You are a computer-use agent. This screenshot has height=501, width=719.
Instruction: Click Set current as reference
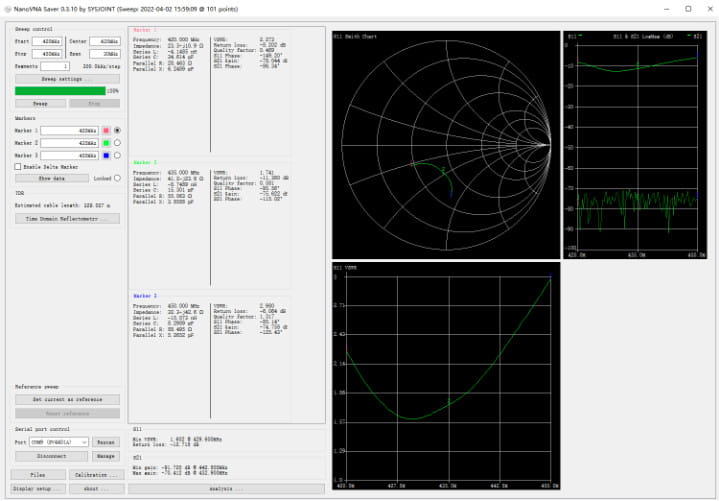click(67, 399)
